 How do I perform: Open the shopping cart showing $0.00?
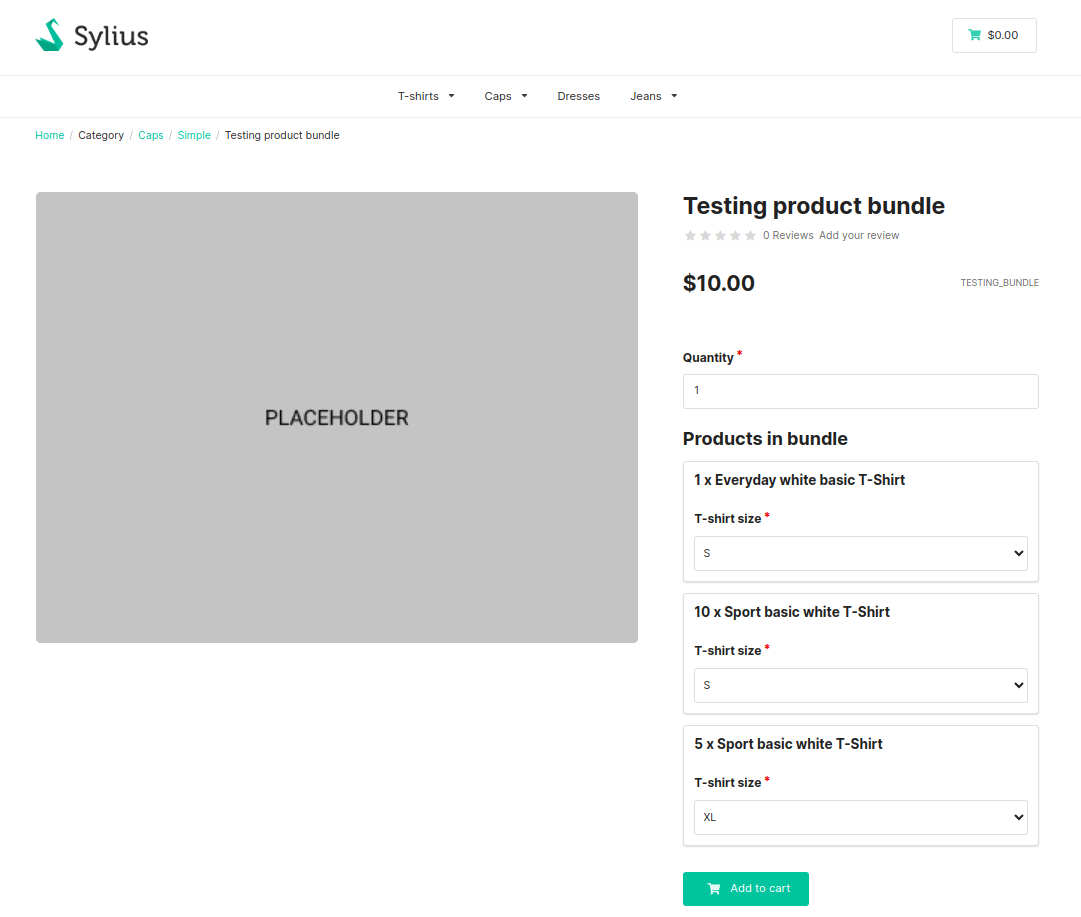[993, 35]
